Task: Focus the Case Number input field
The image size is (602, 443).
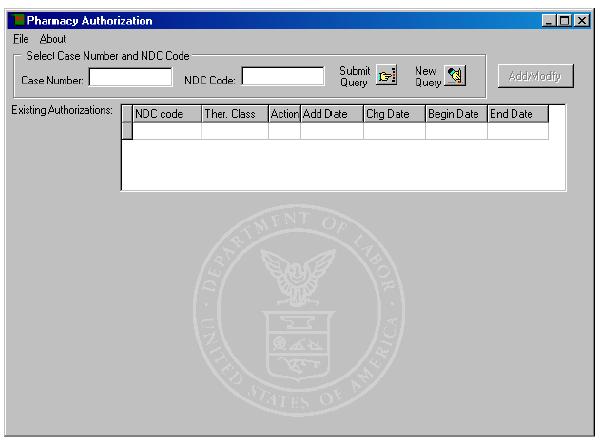Action: (130, 77)
